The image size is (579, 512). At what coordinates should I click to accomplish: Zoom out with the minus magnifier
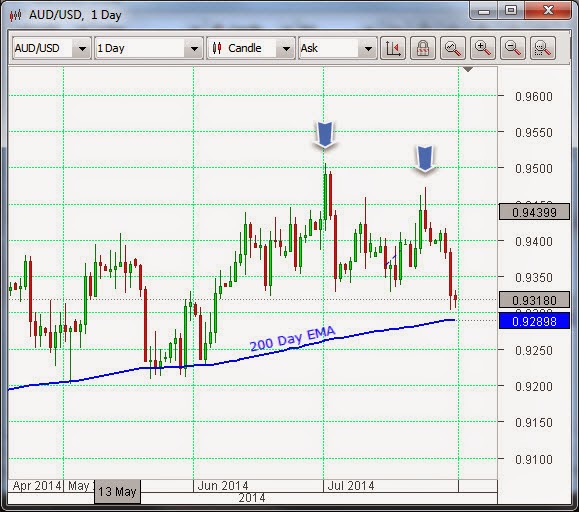click(x=513, y=48)
